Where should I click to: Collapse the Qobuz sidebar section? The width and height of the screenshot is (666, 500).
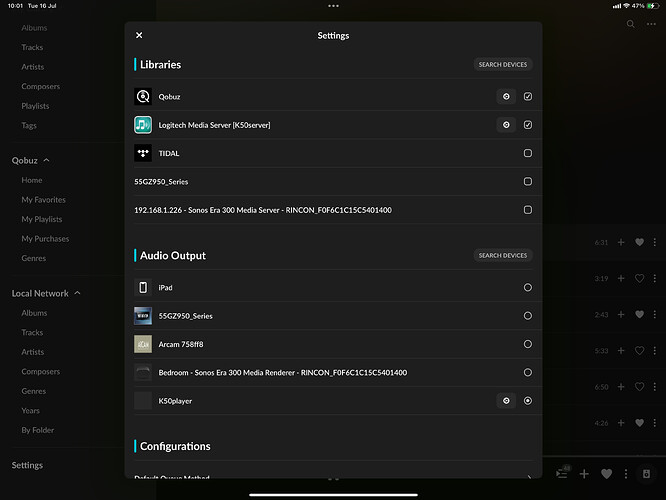pyautogui.click(x=46, y=160)
